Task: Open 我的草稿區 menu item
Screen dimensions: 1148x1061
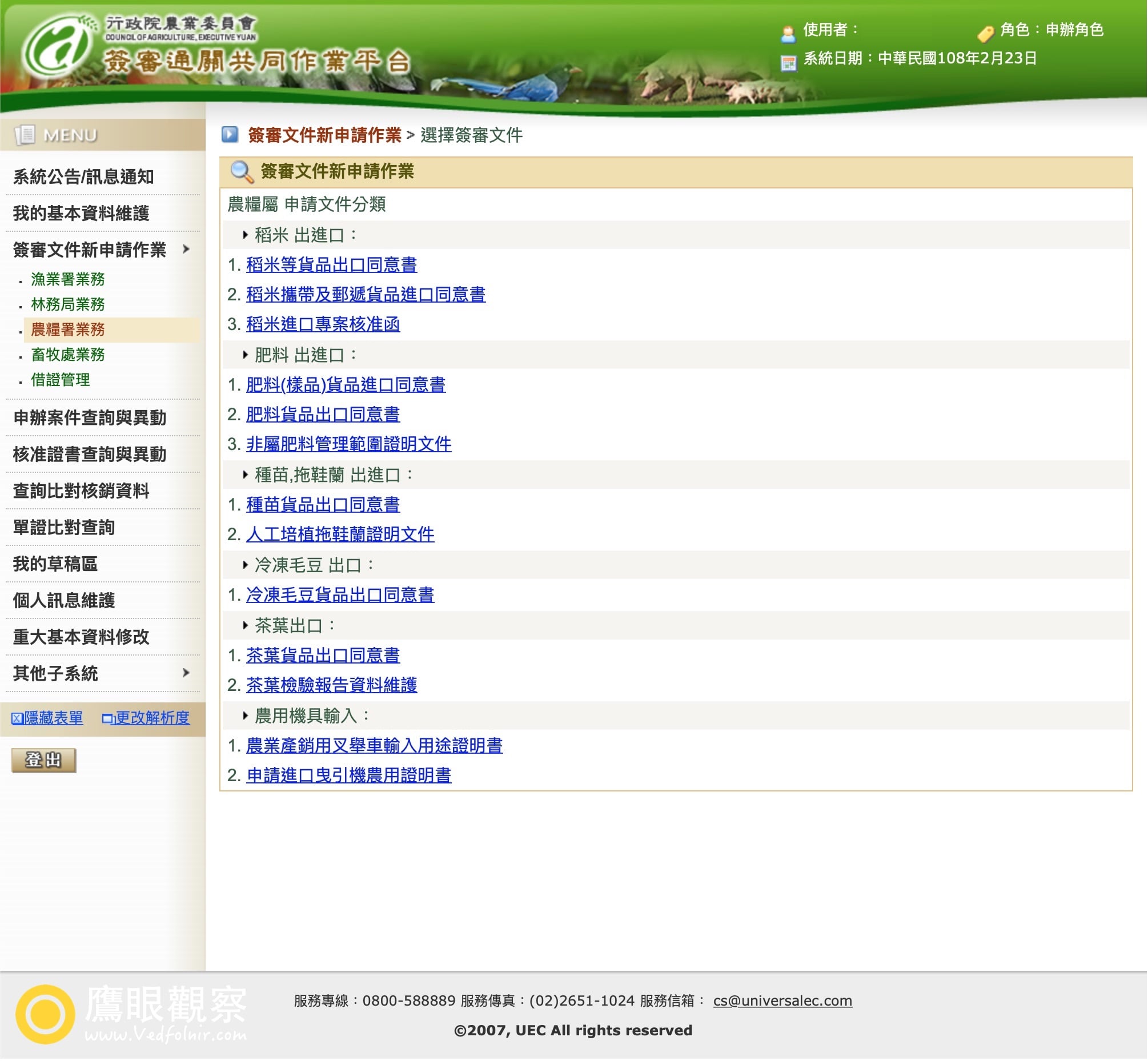Action: [56, 564]
